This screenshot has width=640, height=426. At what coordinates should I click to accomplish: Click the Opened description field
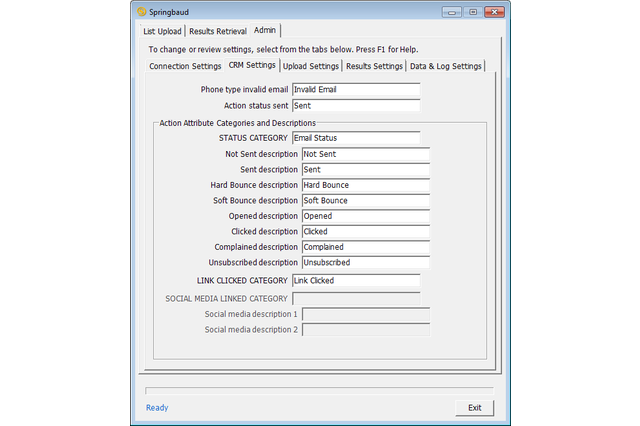(x=365, y=216)
